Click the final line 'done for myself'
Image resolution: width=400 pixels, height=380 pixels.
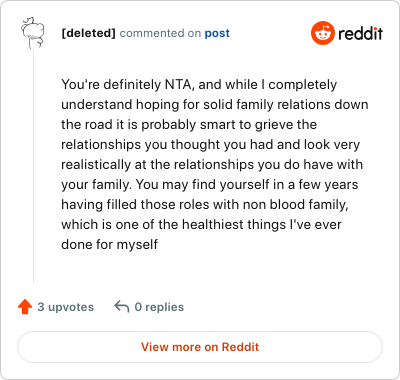[x=109, y=245]
